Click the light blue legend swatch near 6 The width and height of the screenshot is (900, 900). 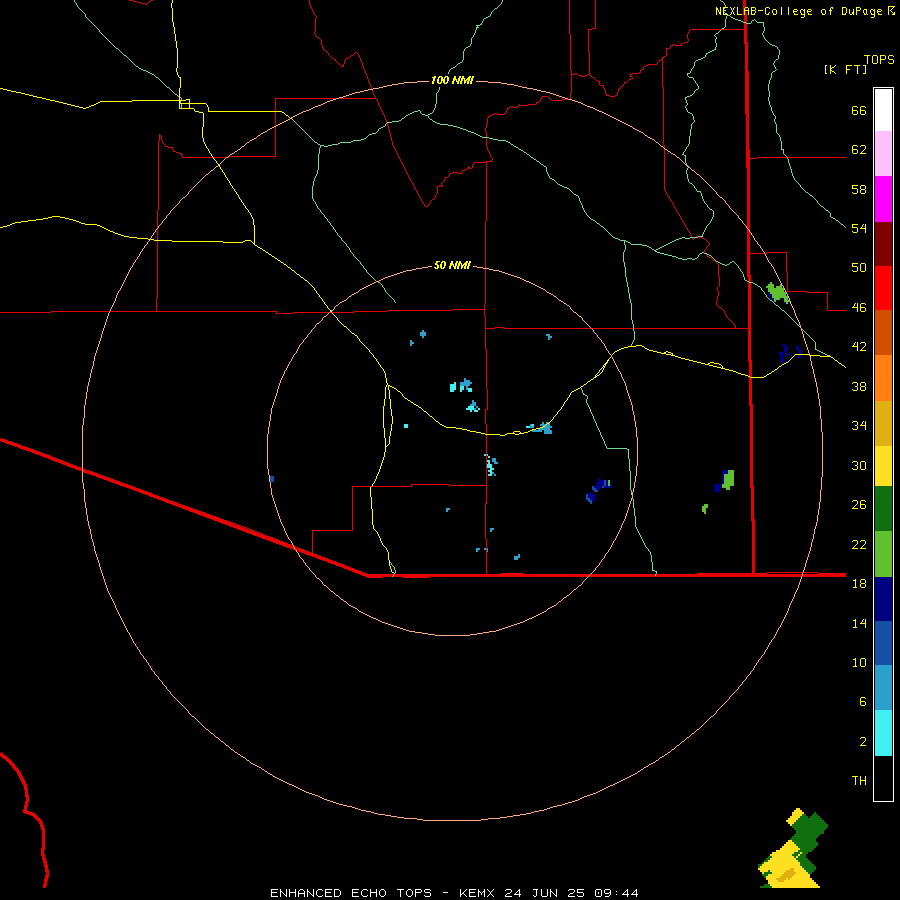click(883, 688)
